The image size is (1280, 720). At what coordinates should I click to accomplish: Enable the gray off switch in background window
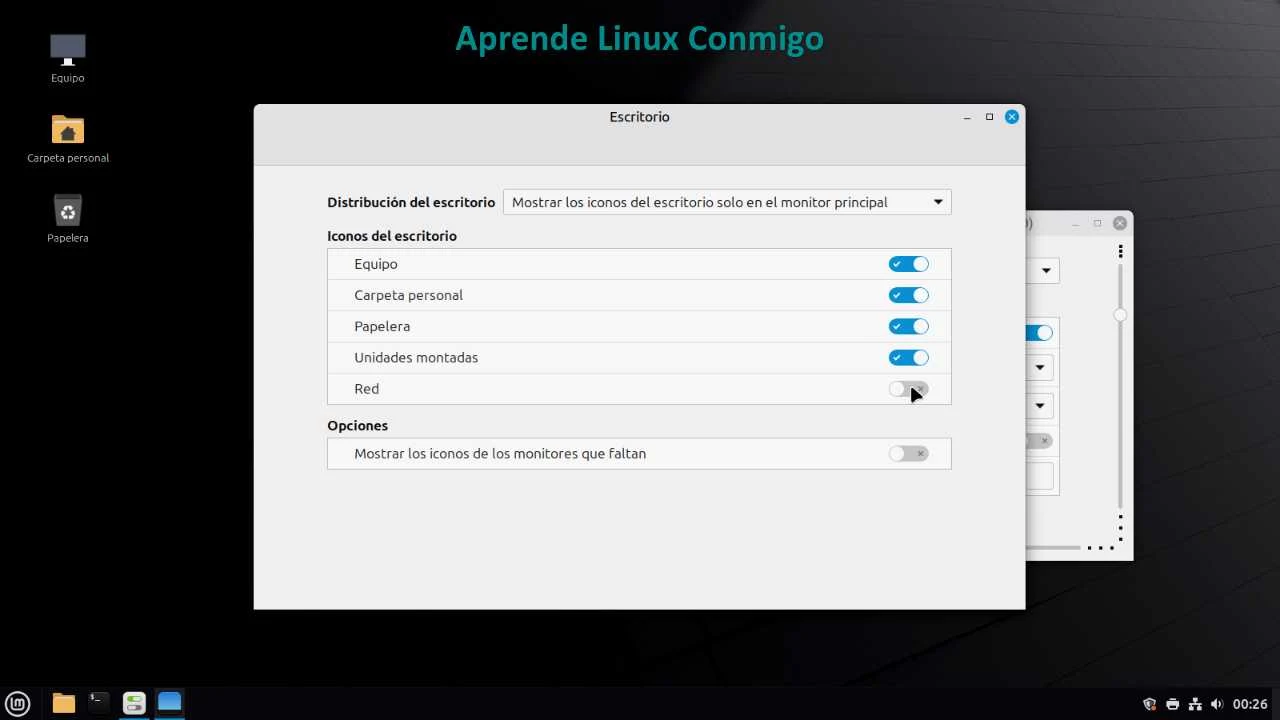[x=1039, y=441]
